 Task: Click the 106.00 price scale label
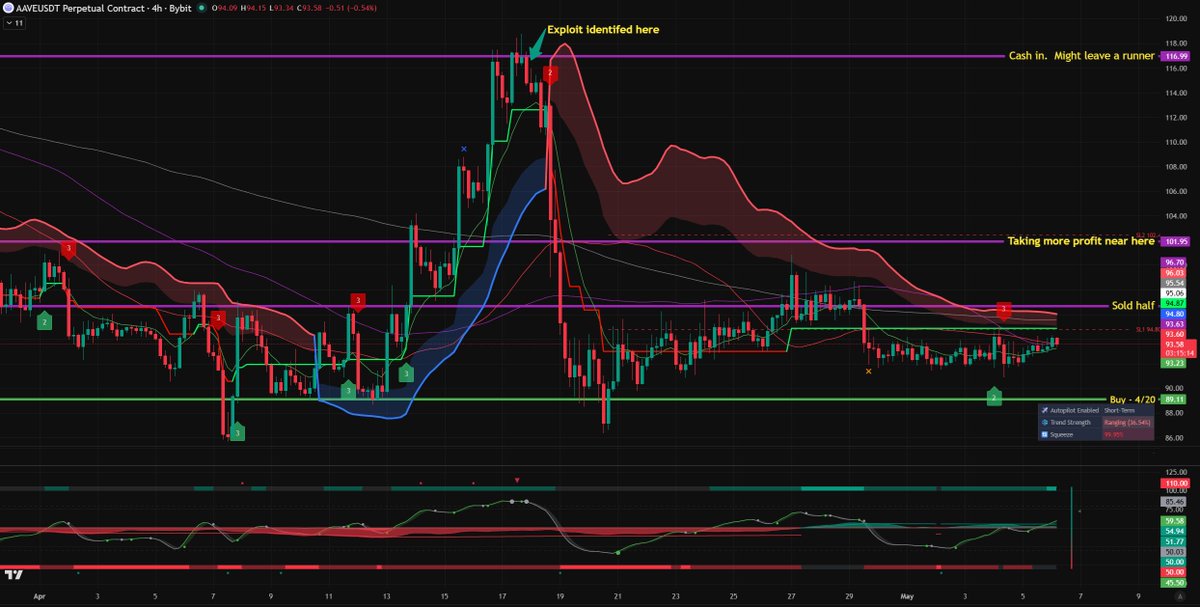[1175, 191]
